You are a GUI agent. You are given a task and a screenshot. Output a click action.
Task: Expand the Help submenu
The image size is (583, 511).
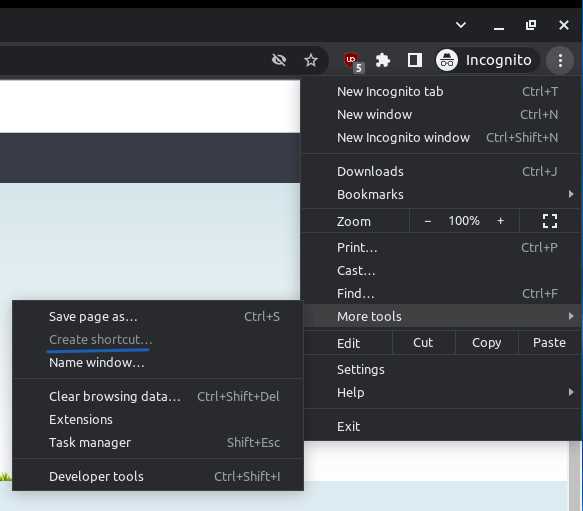tap(442, 392)
